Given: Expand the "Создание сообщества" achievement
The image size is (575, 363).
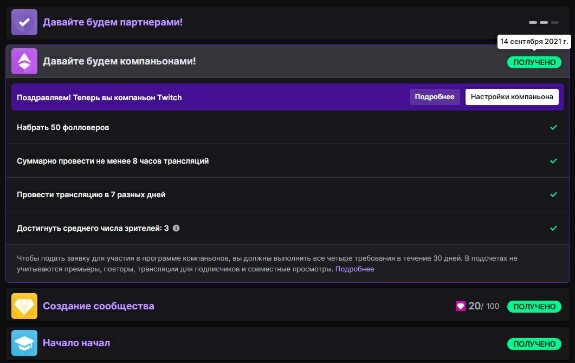Looking at the screenshot, I should click(288, 306).
